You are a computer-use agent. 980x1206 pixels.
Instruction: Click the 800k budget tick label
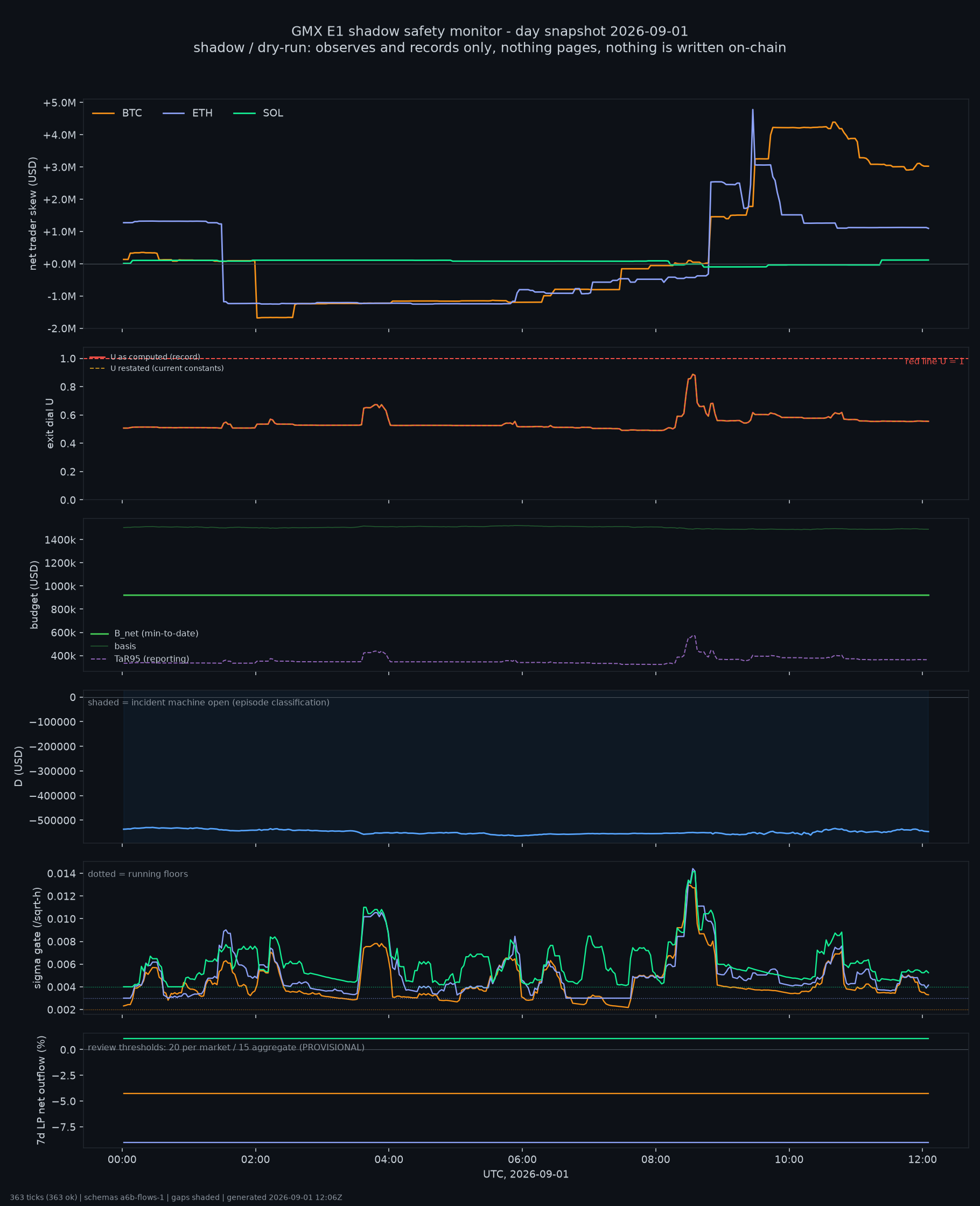coord(63,609)
